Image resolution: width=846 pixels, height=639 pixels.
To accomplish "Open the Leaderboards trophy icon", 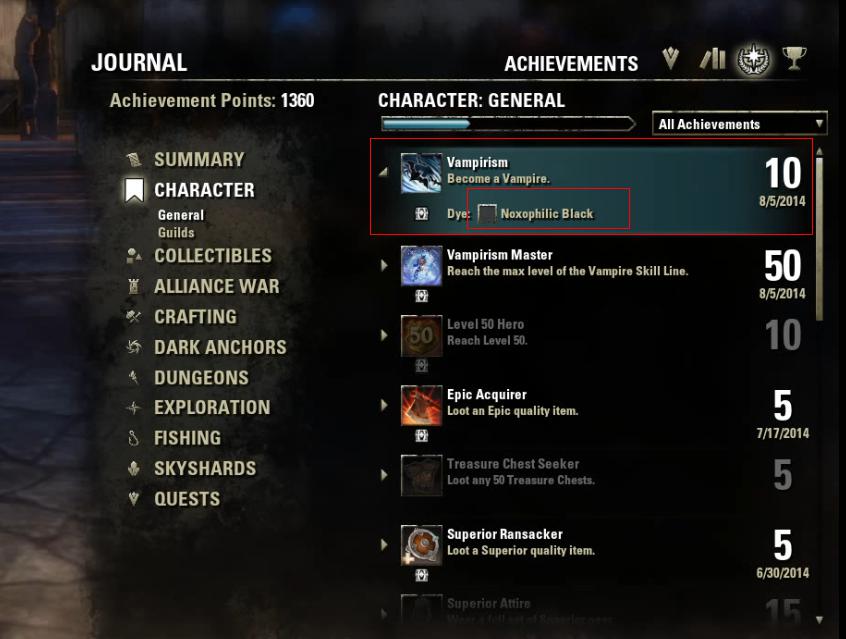I will [794, 58].
